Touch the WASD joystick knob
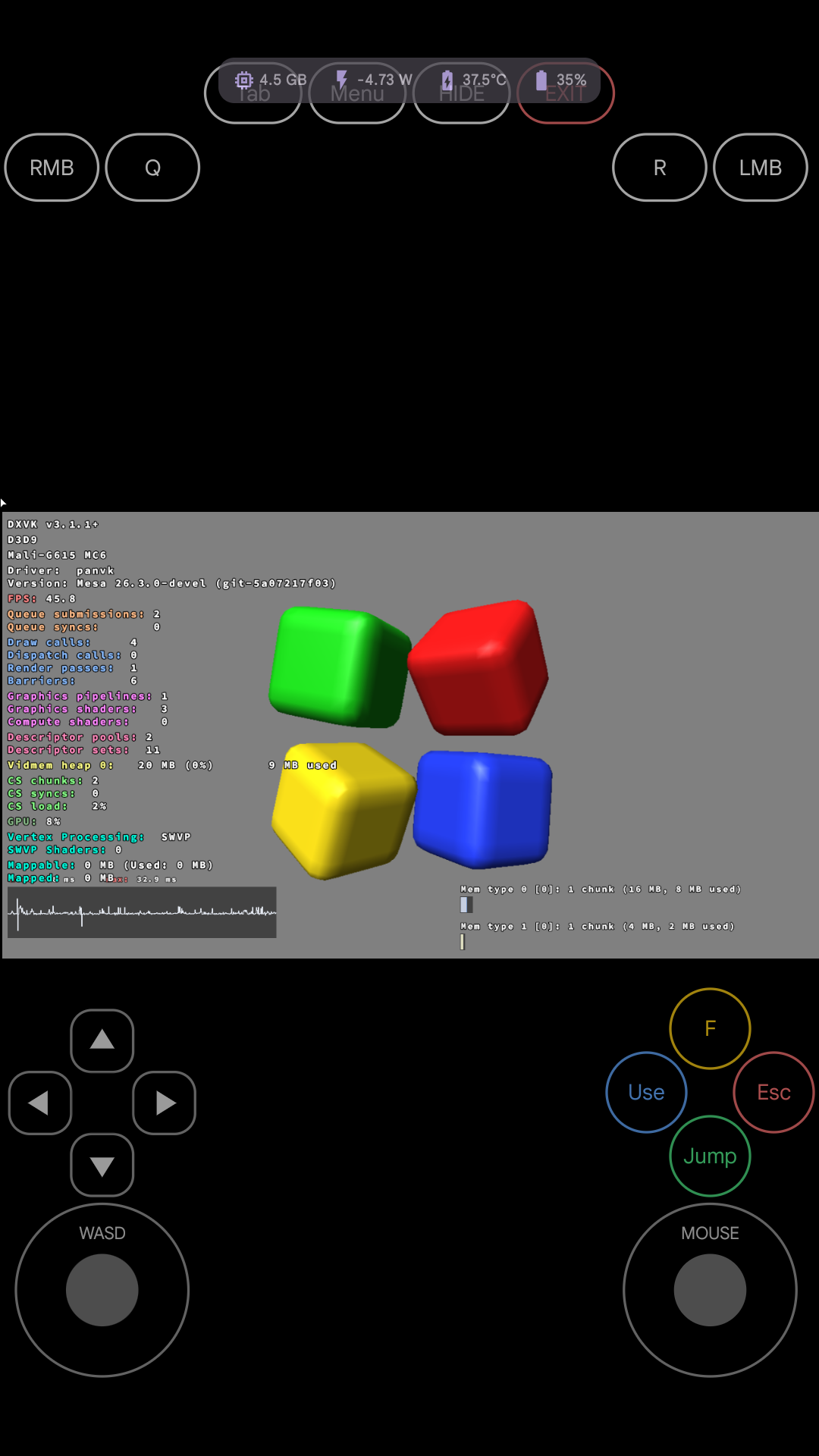 (102, 1290)
